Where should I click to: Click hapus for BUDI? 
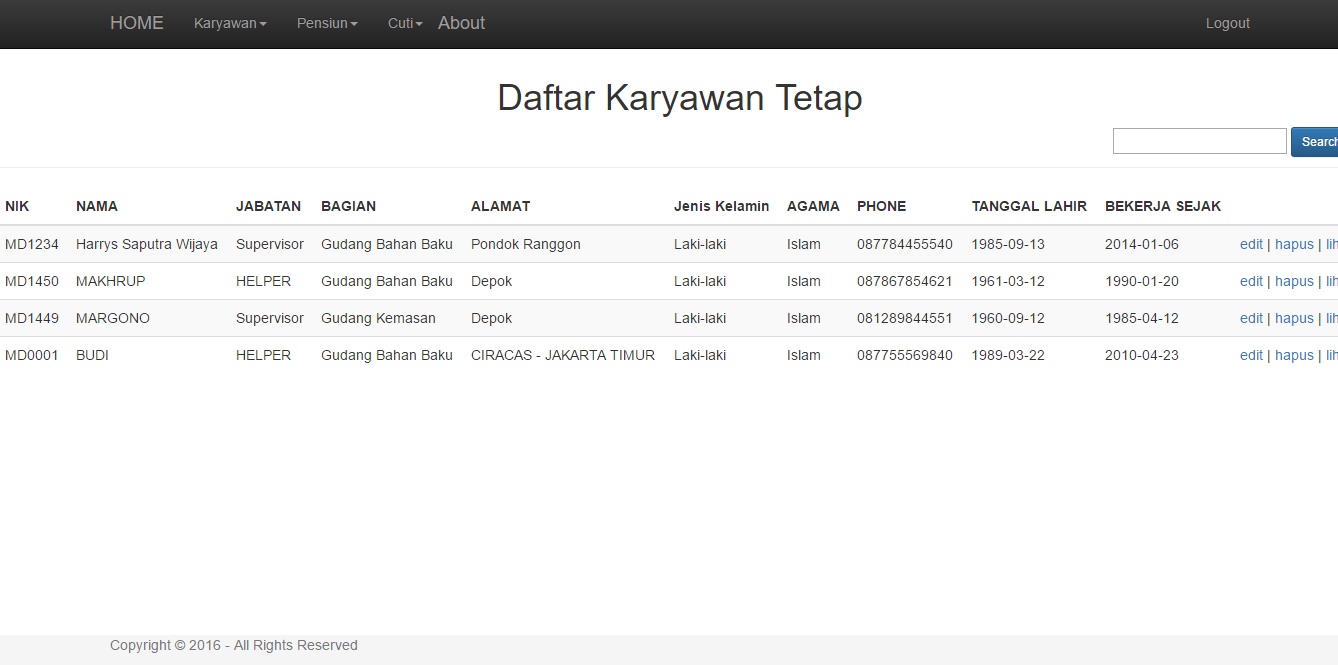tap(1294, 355)
